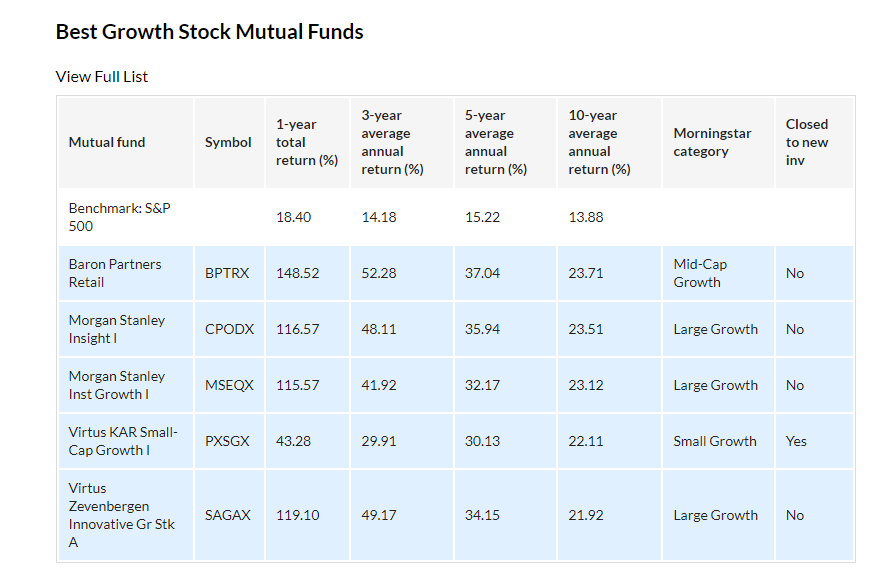Select the Virtus KAR Small-Cap Growth I fund
The image size is (869, 583).
(x=123, y=441)
